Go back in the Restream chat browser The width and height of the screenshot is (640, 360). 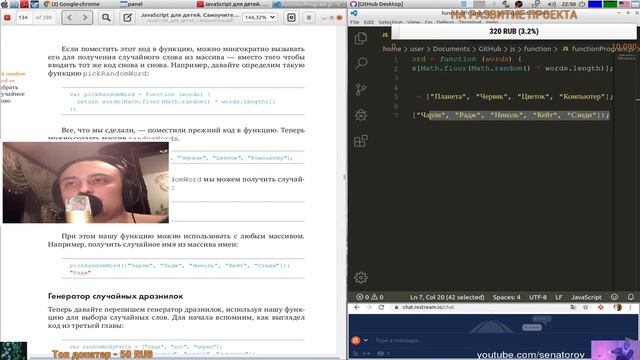[x=357, y=307]
